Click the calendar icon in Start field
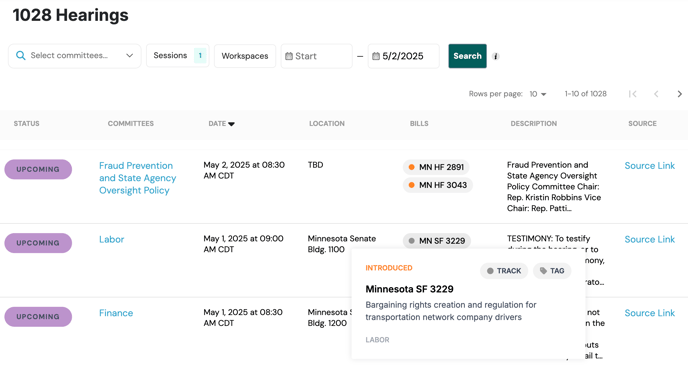The width and height of the screenshot is (688, 367). click(289, 56)
